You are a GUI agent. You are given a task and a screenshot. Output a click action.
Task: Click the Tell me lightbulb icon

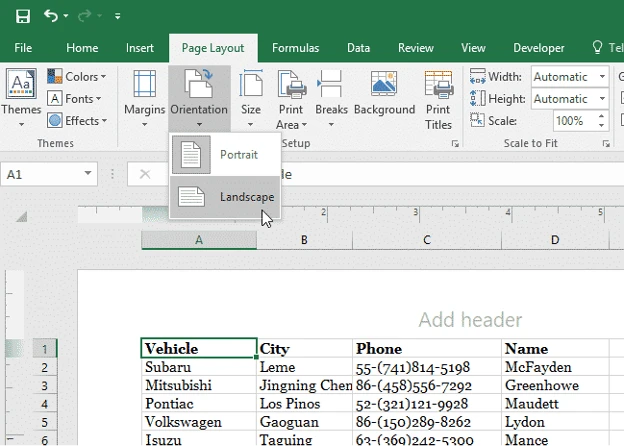(597, 47)
